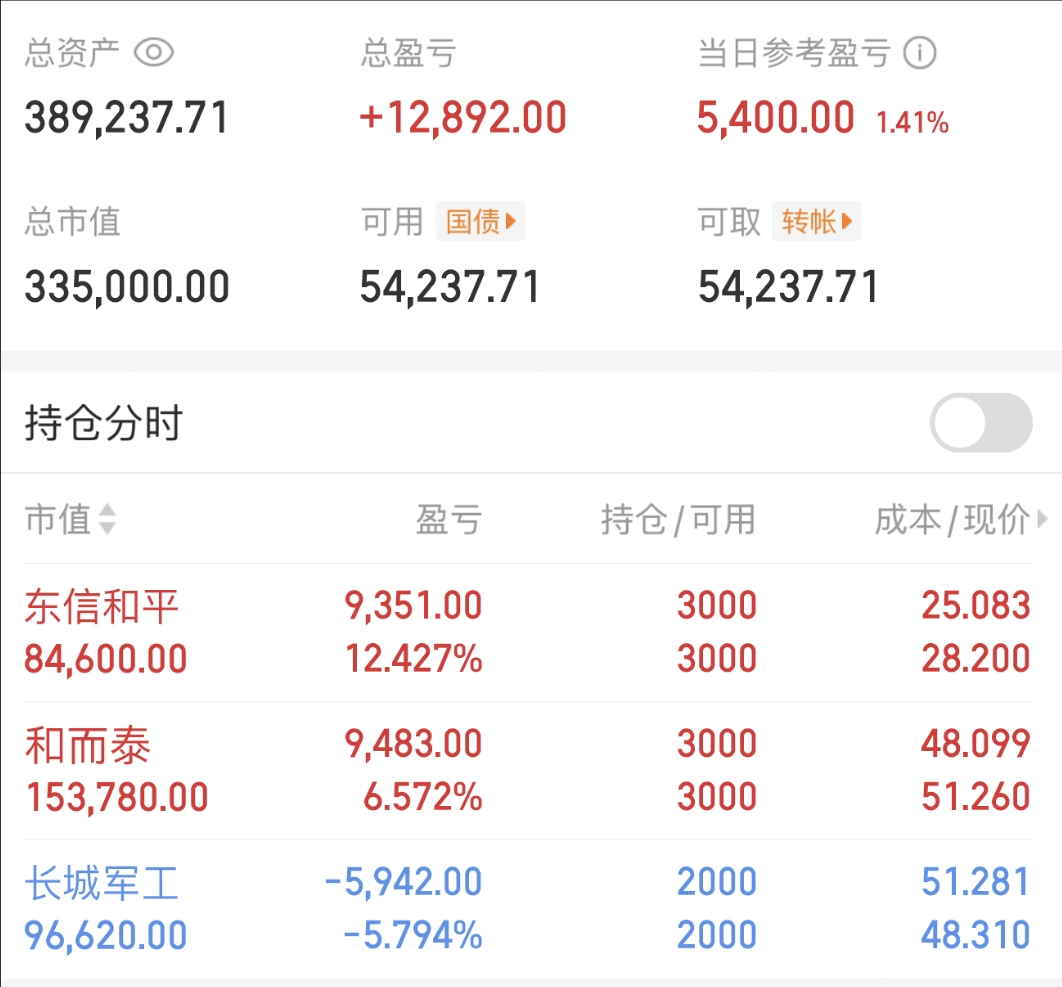Hide total assets with eye icon
1062x987 pixels.
(154, 53)
